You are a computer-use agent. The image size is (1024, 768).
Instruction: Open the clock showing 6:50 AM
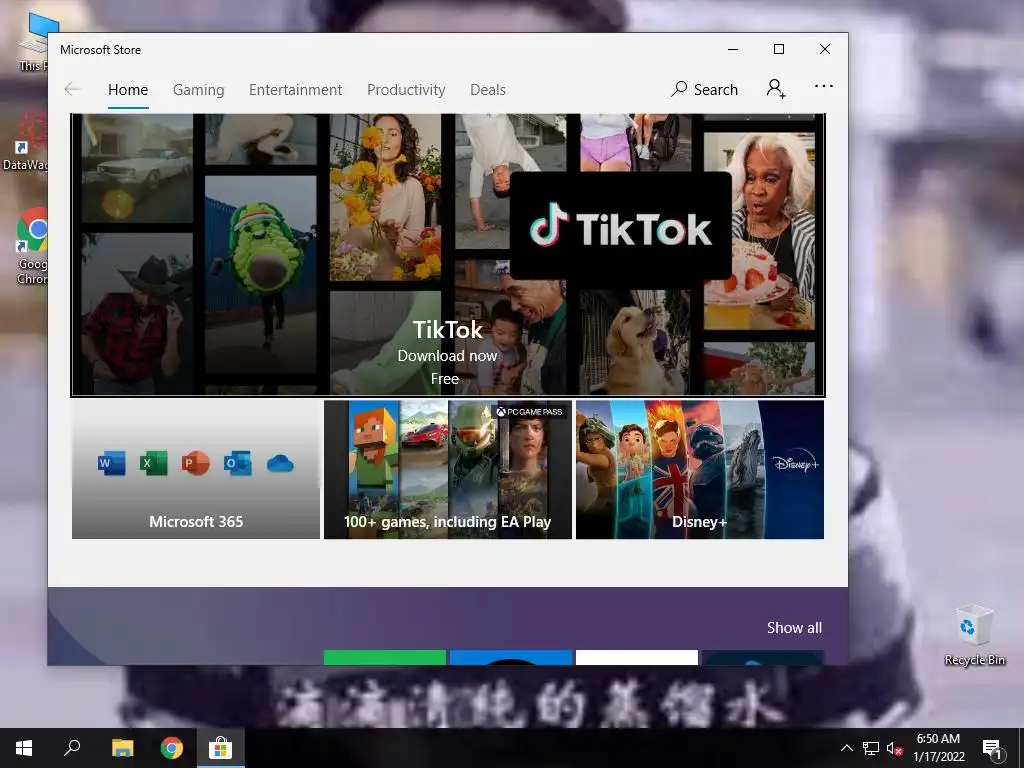tap(938, 748)
